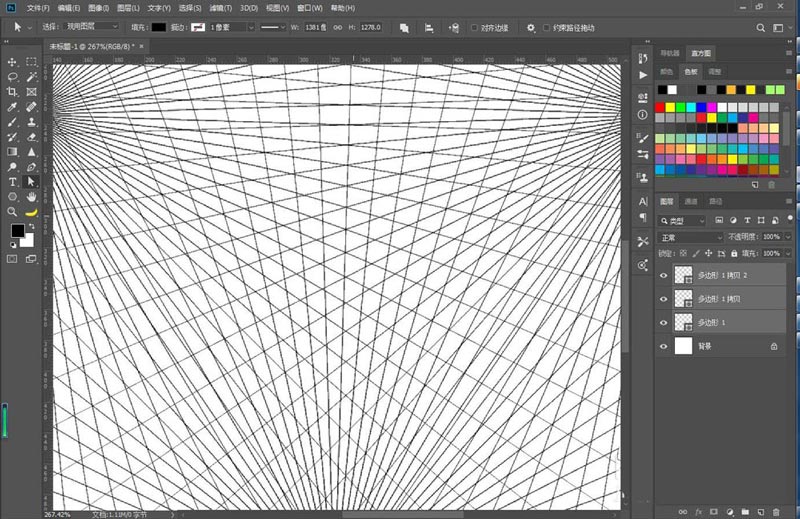This screenshot has height=519, width=800.
Task: Switch to the 直方图 panel tab
Action: 700,53
